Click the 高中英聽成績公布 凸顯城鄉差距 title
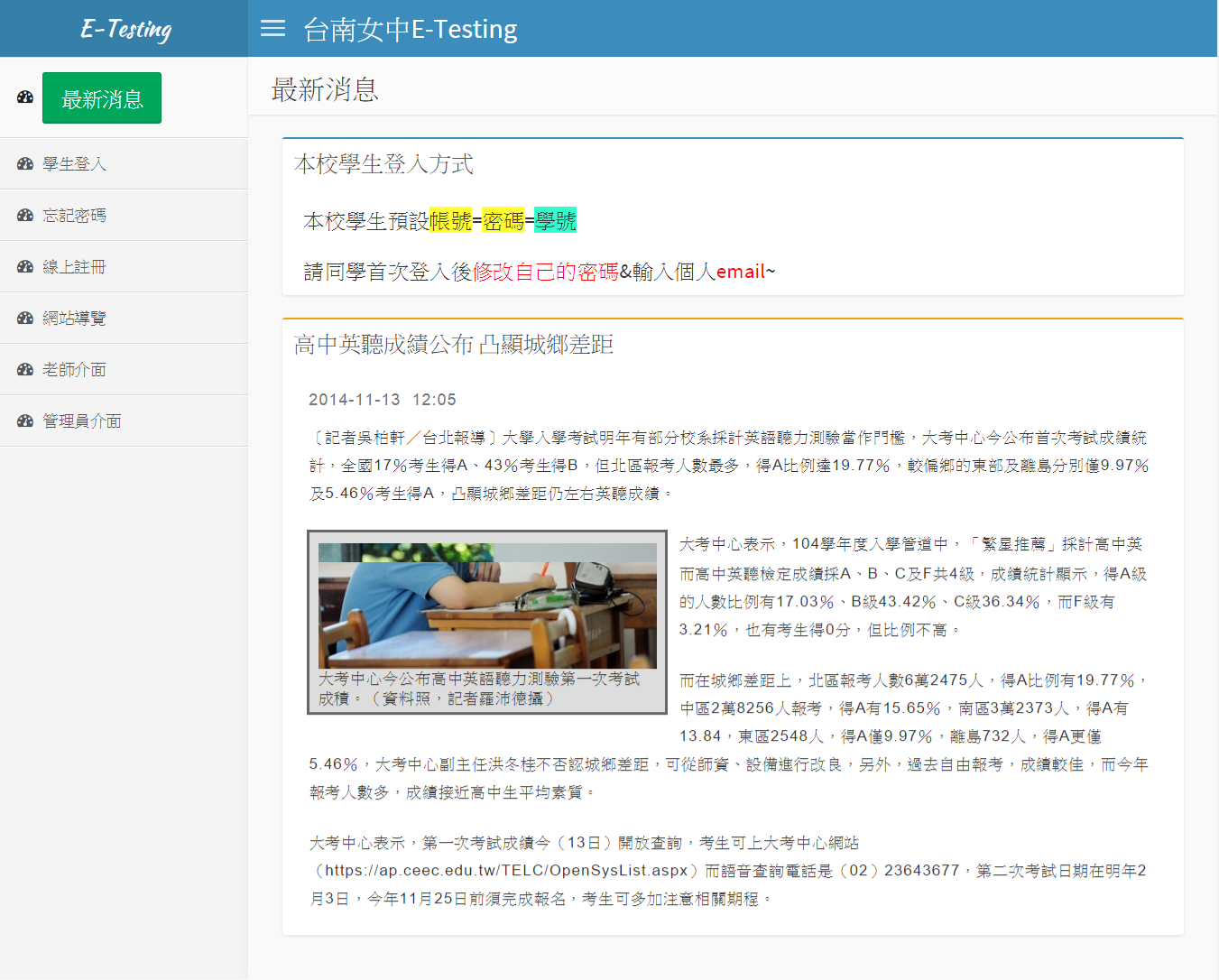Image resolution: width=1219 pixels, height=980 pixels. [454, 345]
